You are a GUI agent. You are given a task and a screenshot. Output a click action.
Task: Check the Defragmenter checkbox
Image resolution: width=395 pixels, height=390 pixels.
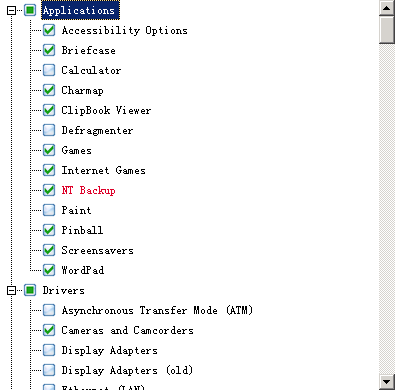click(x=49, y=130)
